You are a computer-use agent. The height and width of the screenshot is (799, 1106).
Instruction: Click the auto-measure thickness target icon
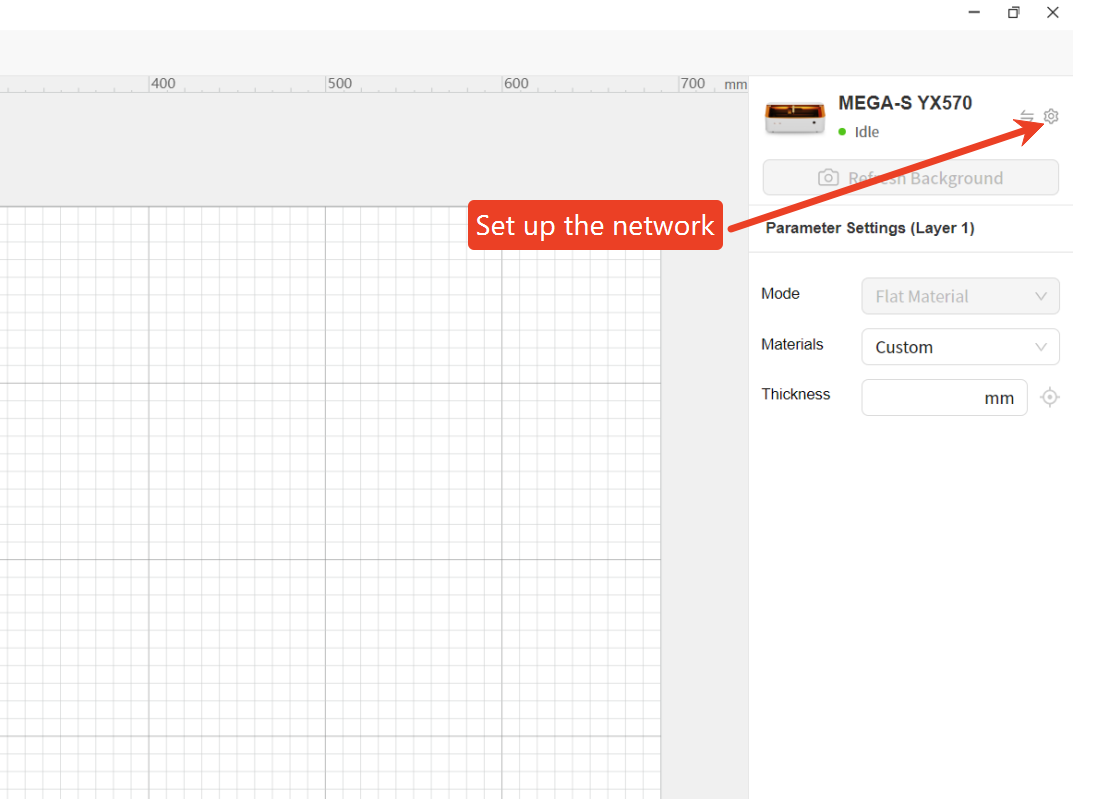[1049, 397]
